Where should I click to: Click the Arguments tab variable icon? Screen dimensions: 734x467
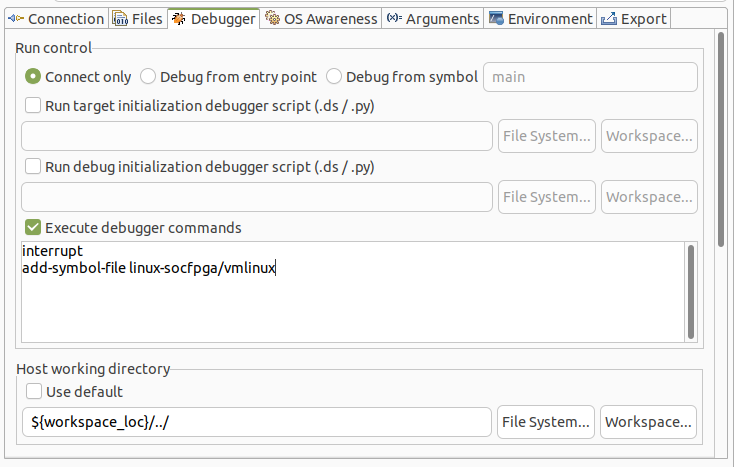coord(394,18)
